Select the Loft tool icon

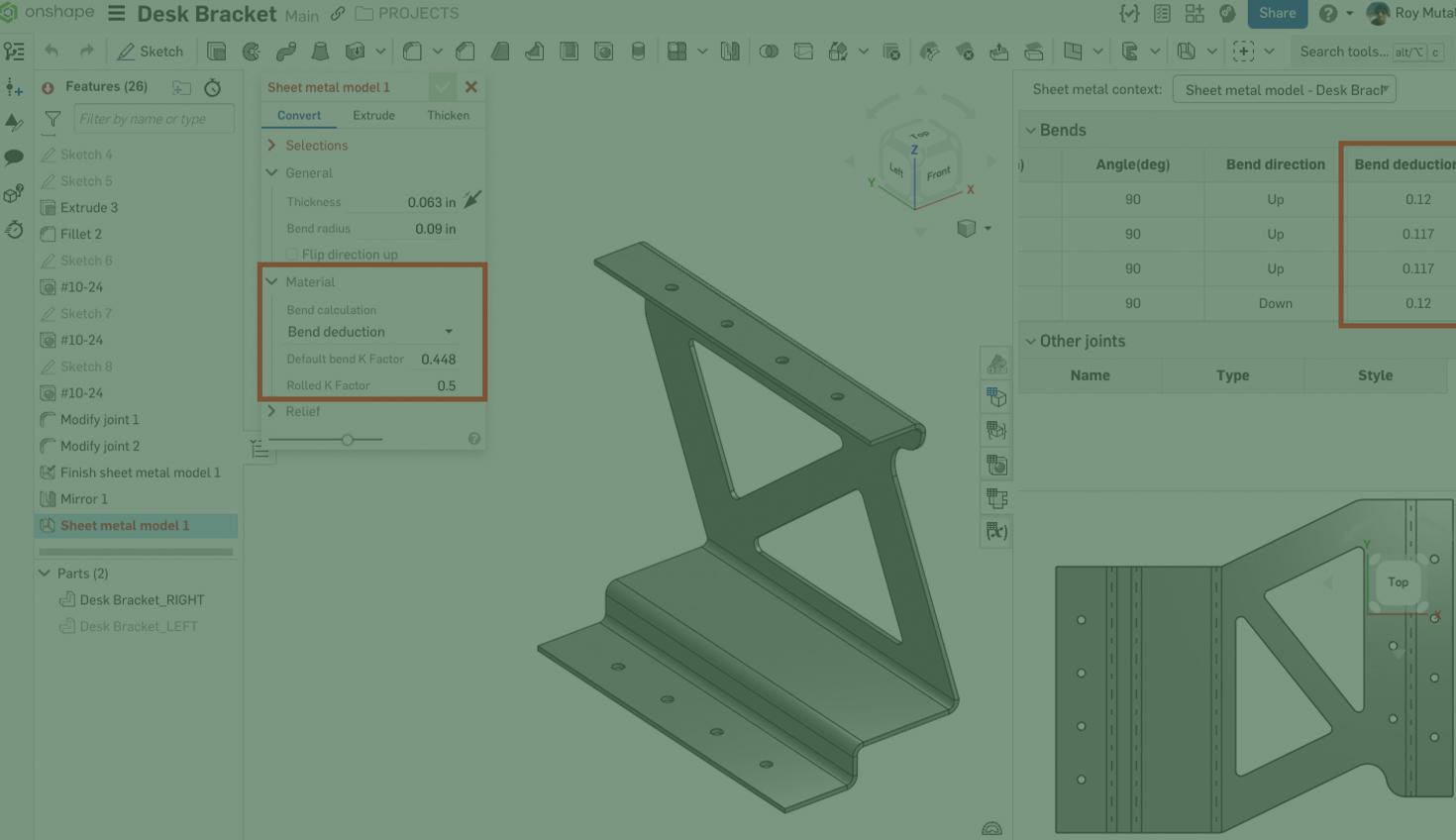(320, 52)
